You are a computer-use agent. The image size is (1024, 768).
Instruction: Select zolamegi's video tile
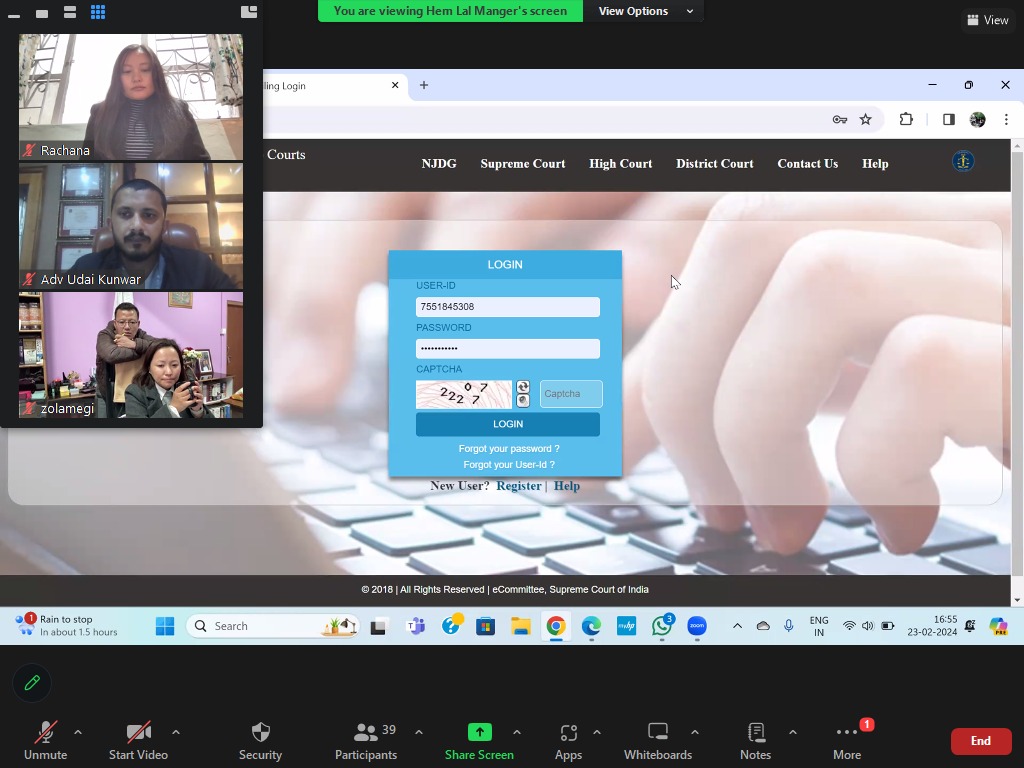(x=131, y=355)
